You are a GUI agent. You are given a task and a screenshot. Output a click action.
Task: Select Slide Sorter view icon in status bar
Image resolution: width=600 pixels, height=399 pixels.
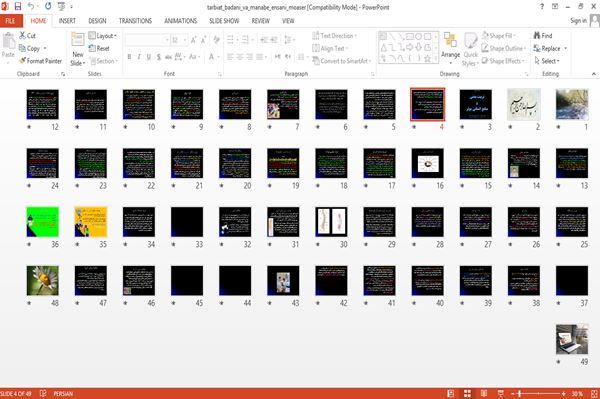tap(467, 393)
